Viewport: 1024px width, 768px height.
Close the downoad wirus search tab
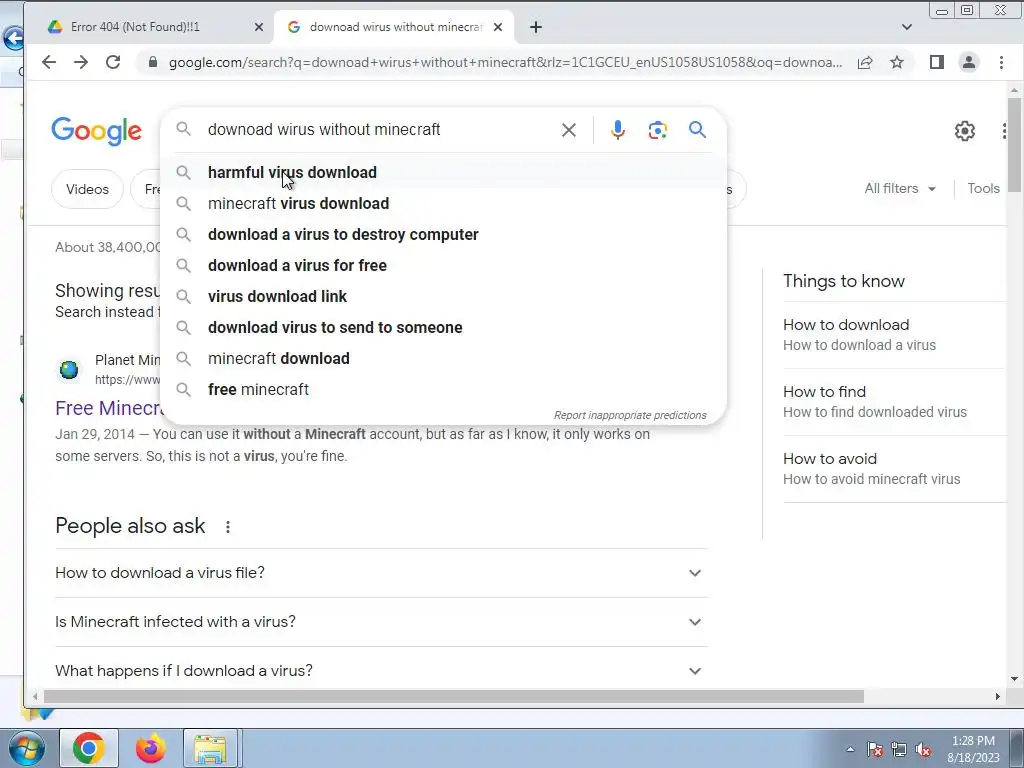(498, 27)
